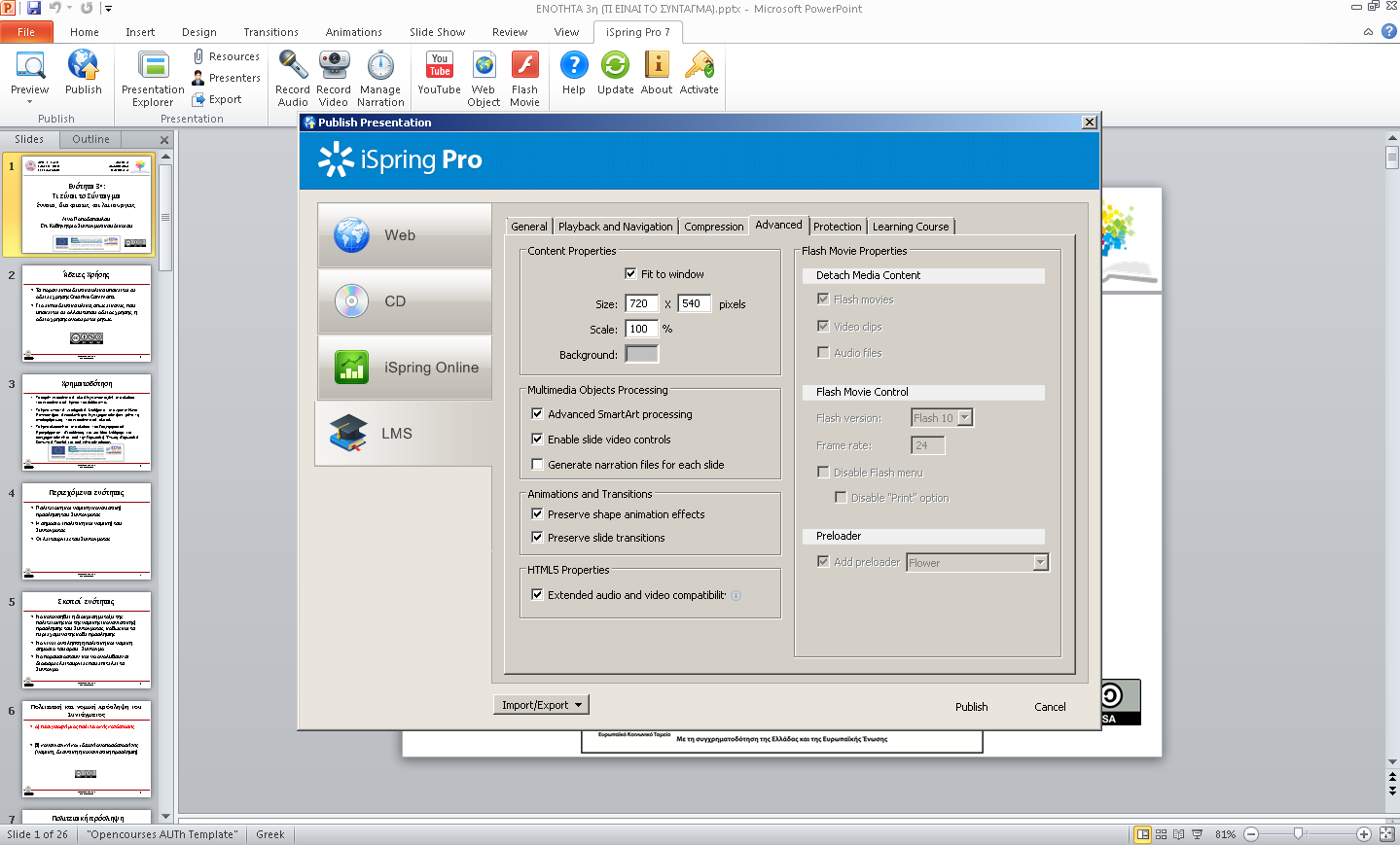Screen dimensions: 1400x845
Task: Select slide 4 thumbnail
Action: 87,532
